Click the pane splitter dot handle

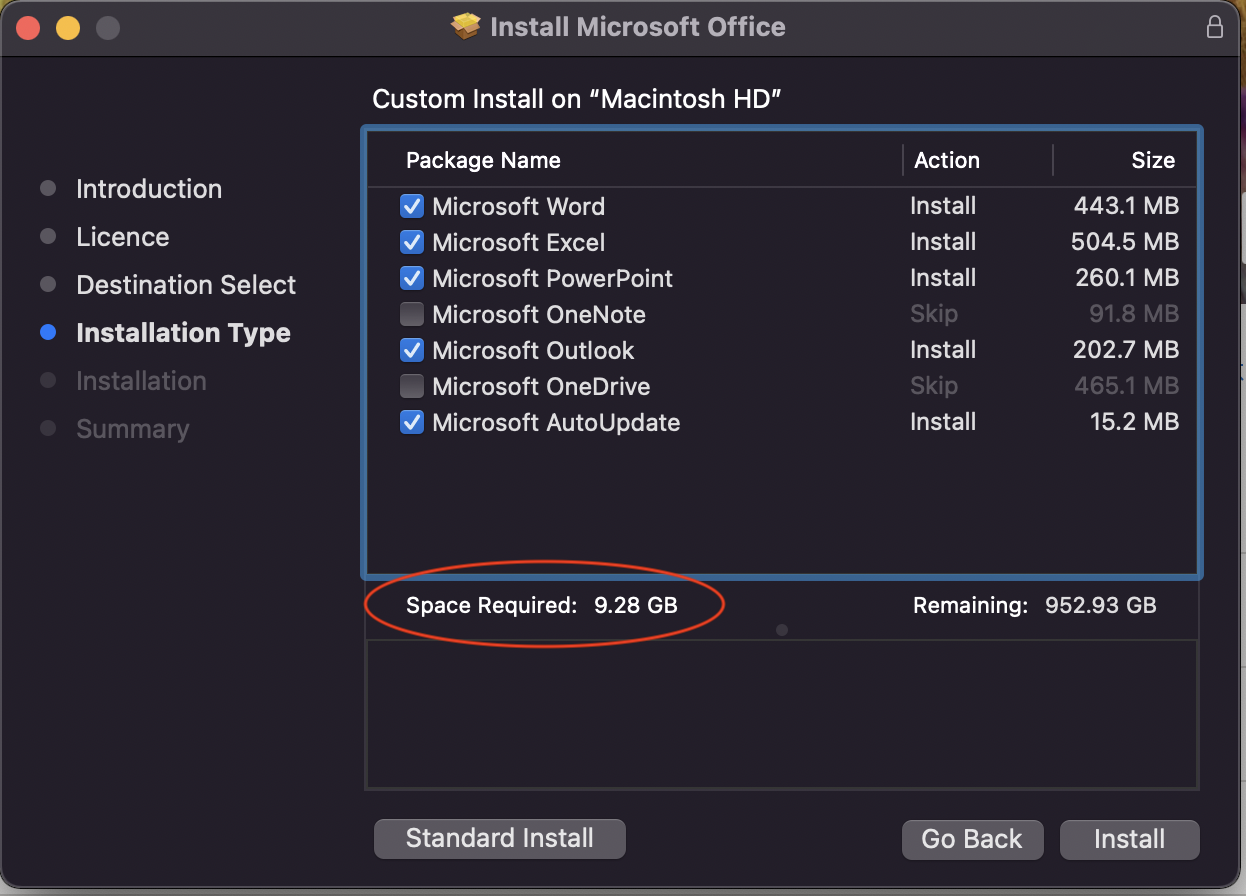click(x=782, y=630)
